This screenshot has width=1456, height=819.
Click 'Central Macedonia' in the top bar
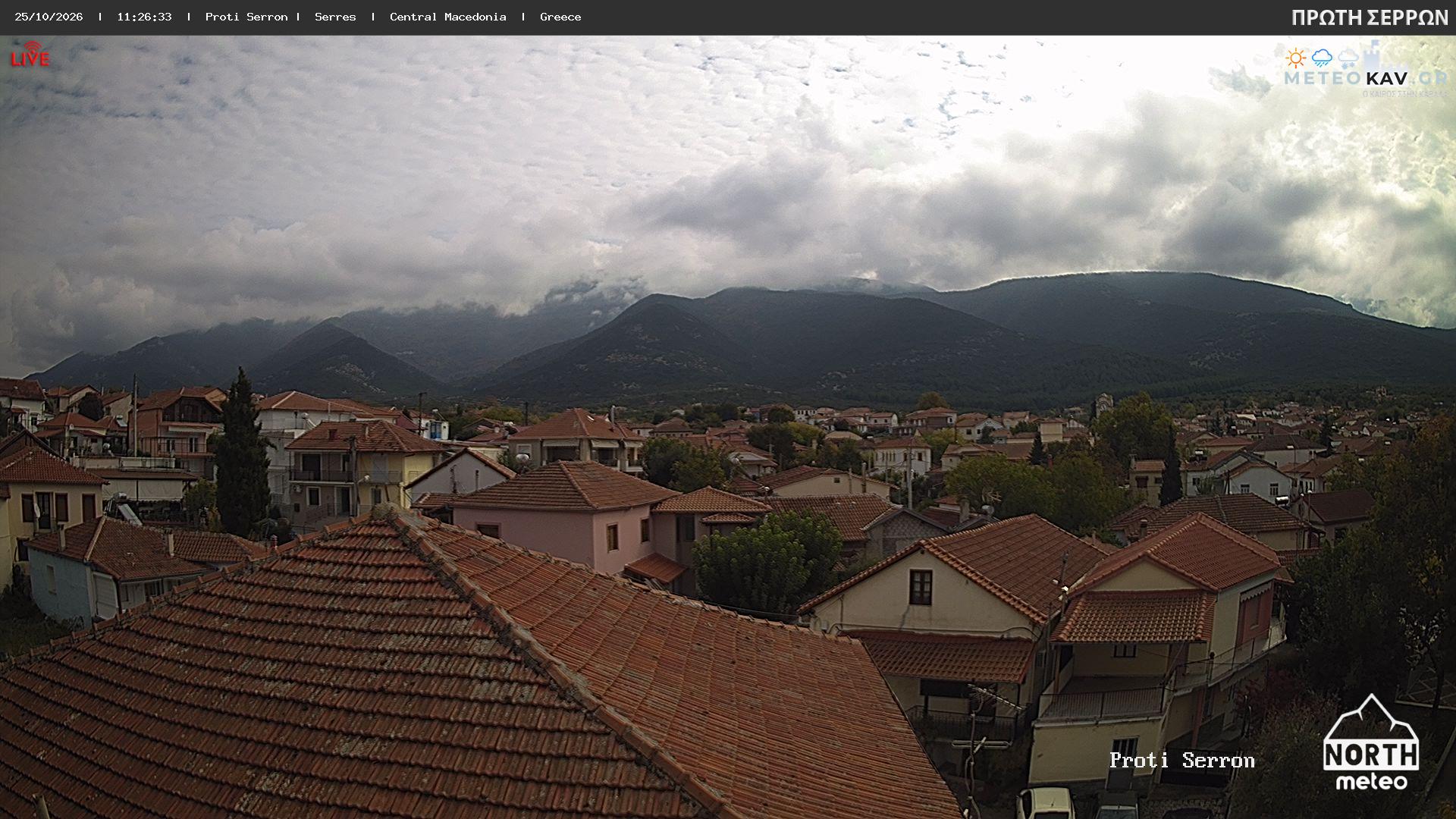pos(448,17)
